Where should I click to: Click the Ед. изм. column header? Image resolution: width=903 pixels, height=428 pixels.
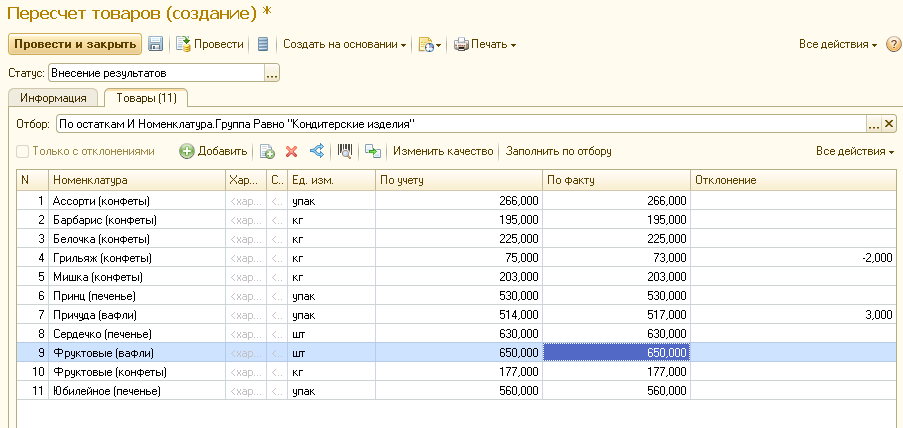click(x=331, y=180)
